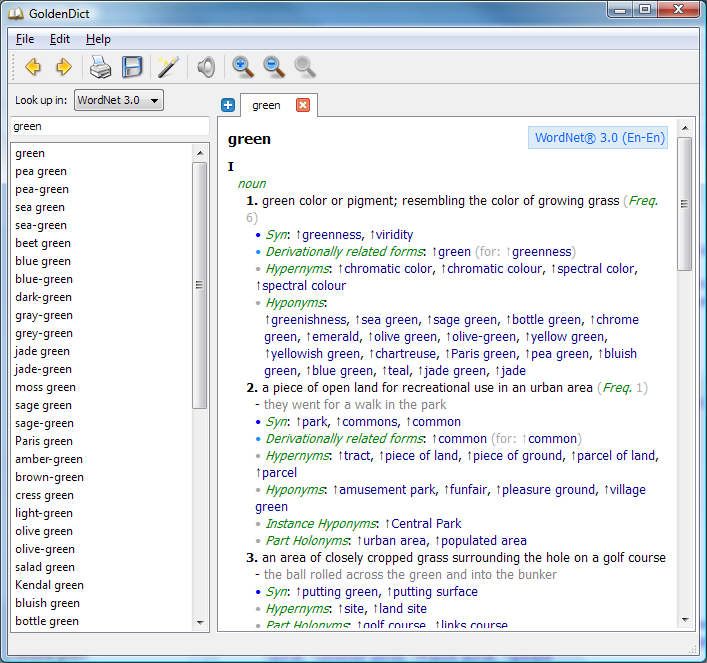Select 'moss green' in the word list
The width and height of the screenshot is (707, 663).
pos(45,387)
